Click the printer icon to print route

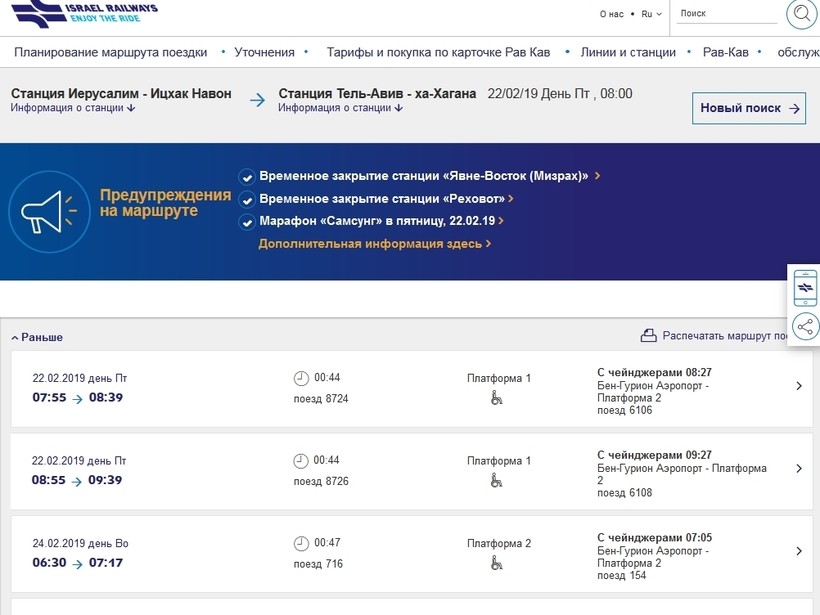pyautogui.click(x=648, y=336)
